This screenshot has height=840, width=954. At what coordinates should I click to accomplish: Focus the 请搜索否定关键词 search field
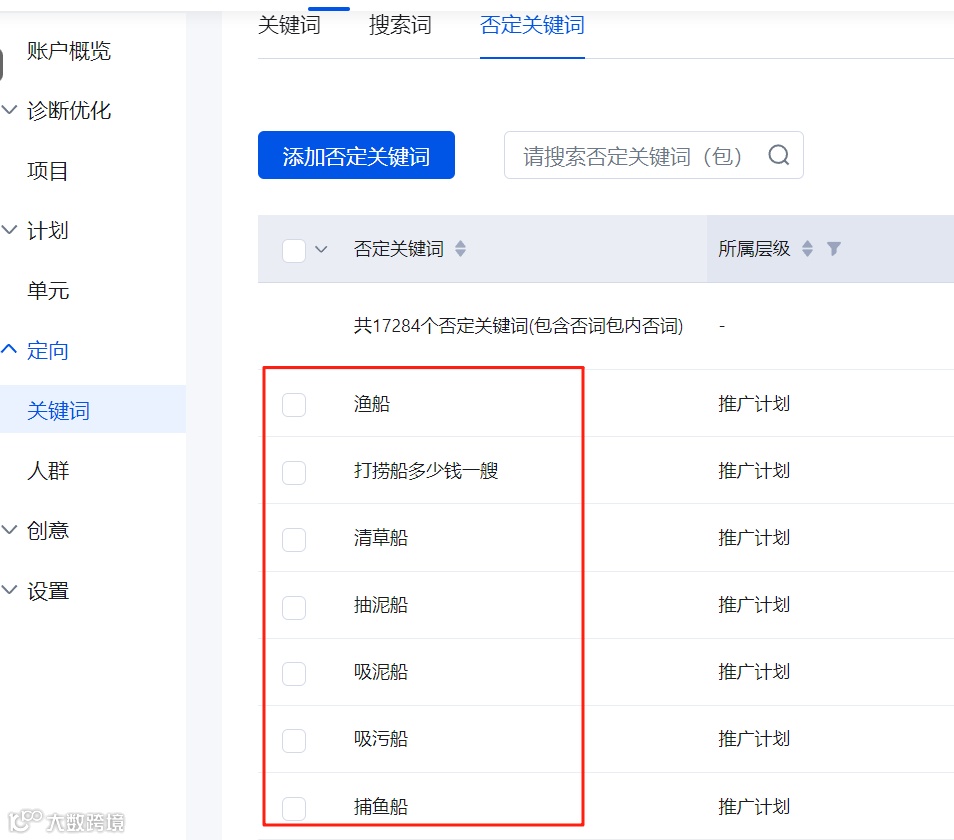coord(654,155)
